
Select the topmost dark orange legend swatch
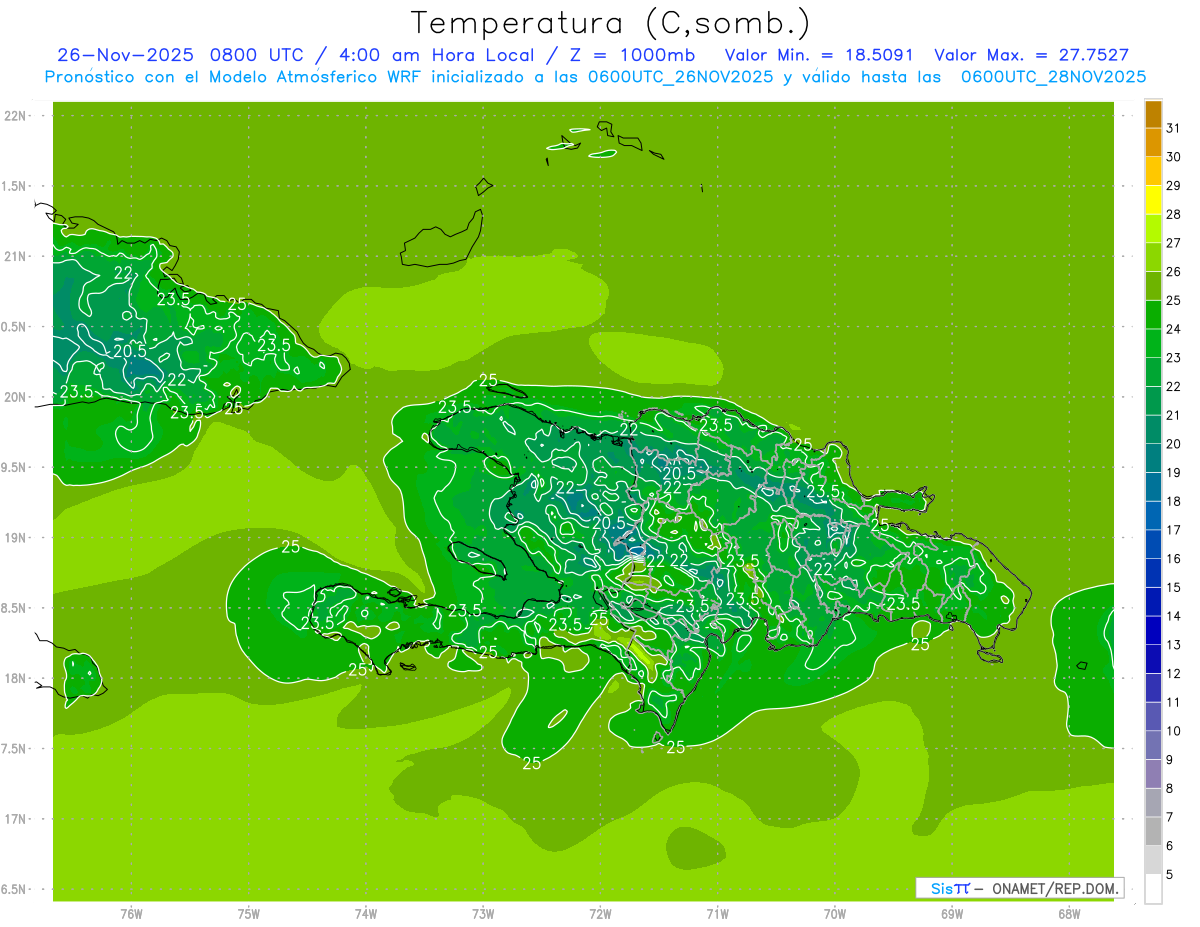click(1153, 115)
